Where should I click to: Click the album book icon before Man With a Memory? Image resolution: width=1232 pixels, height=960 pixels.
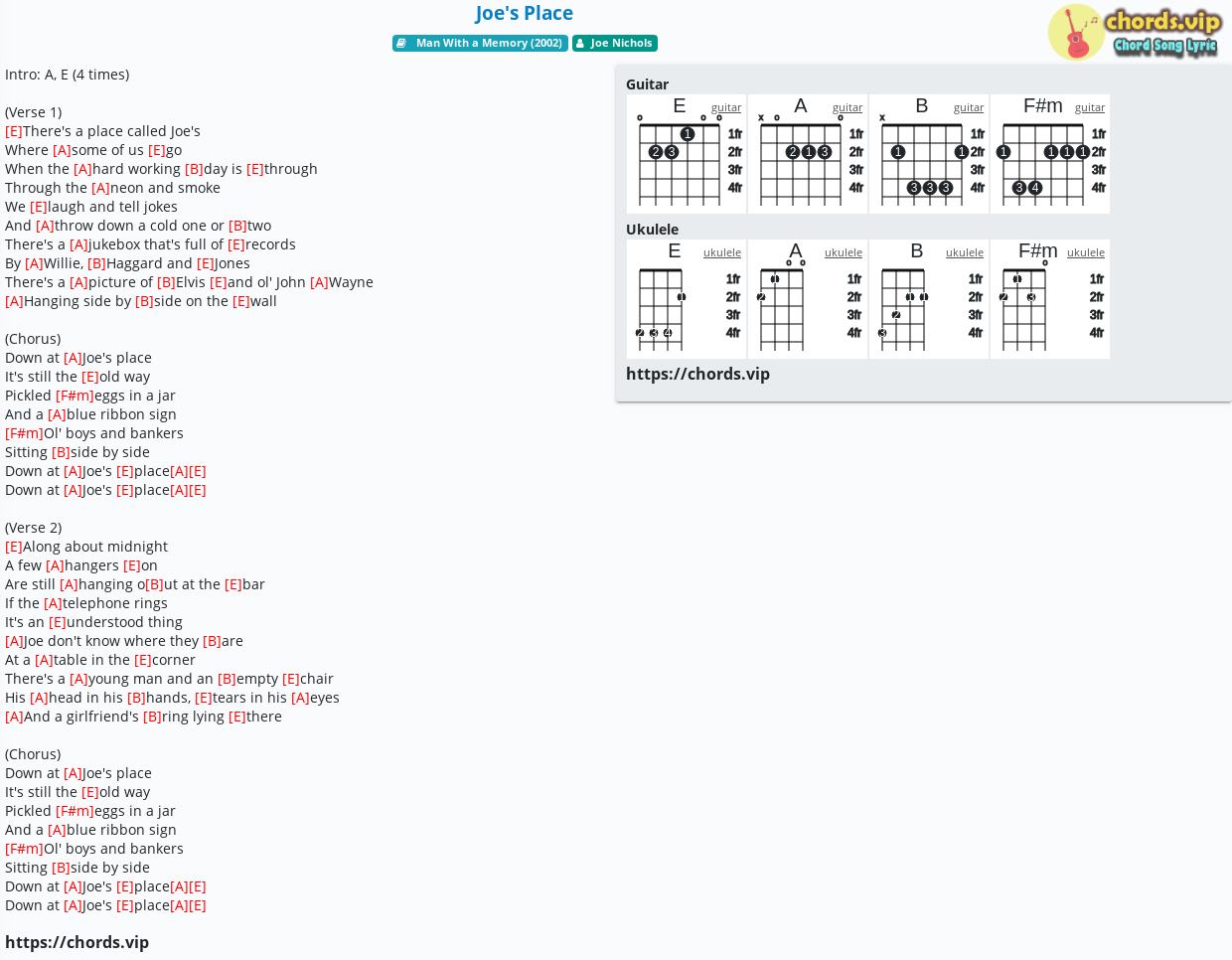click(400, 43)
